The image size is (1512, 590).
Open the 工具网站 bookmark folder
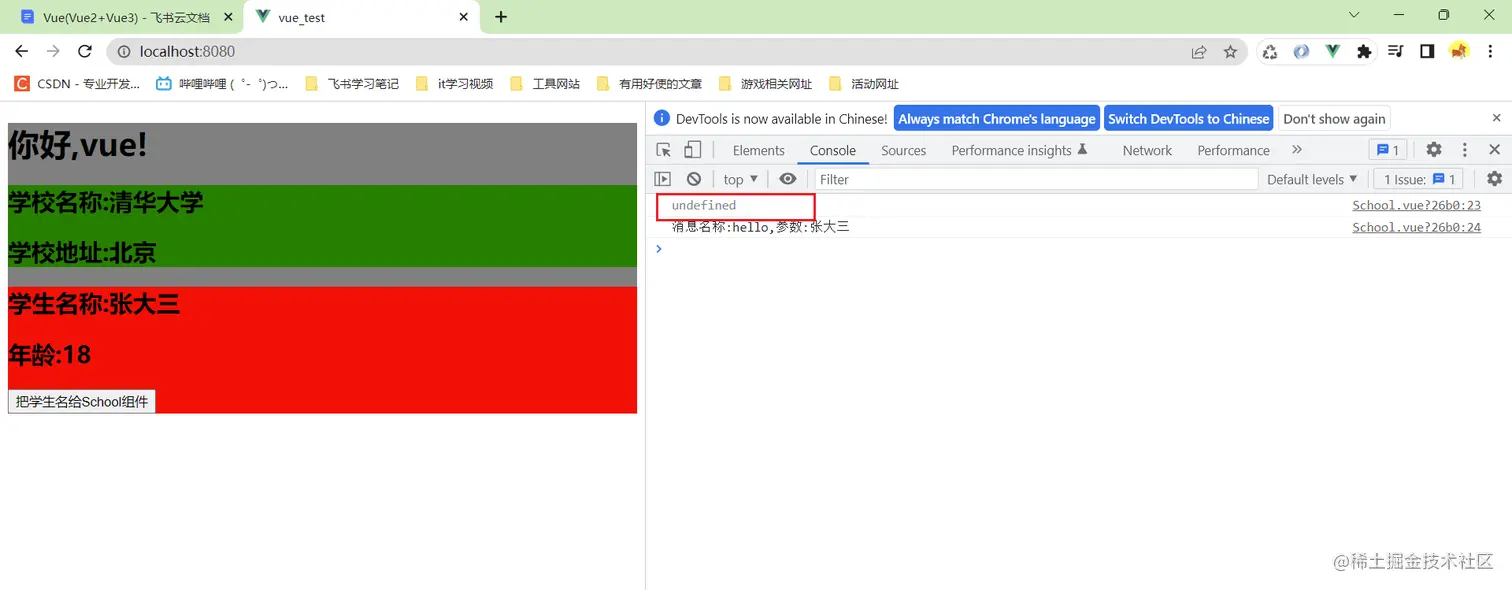tap(545, 84)
